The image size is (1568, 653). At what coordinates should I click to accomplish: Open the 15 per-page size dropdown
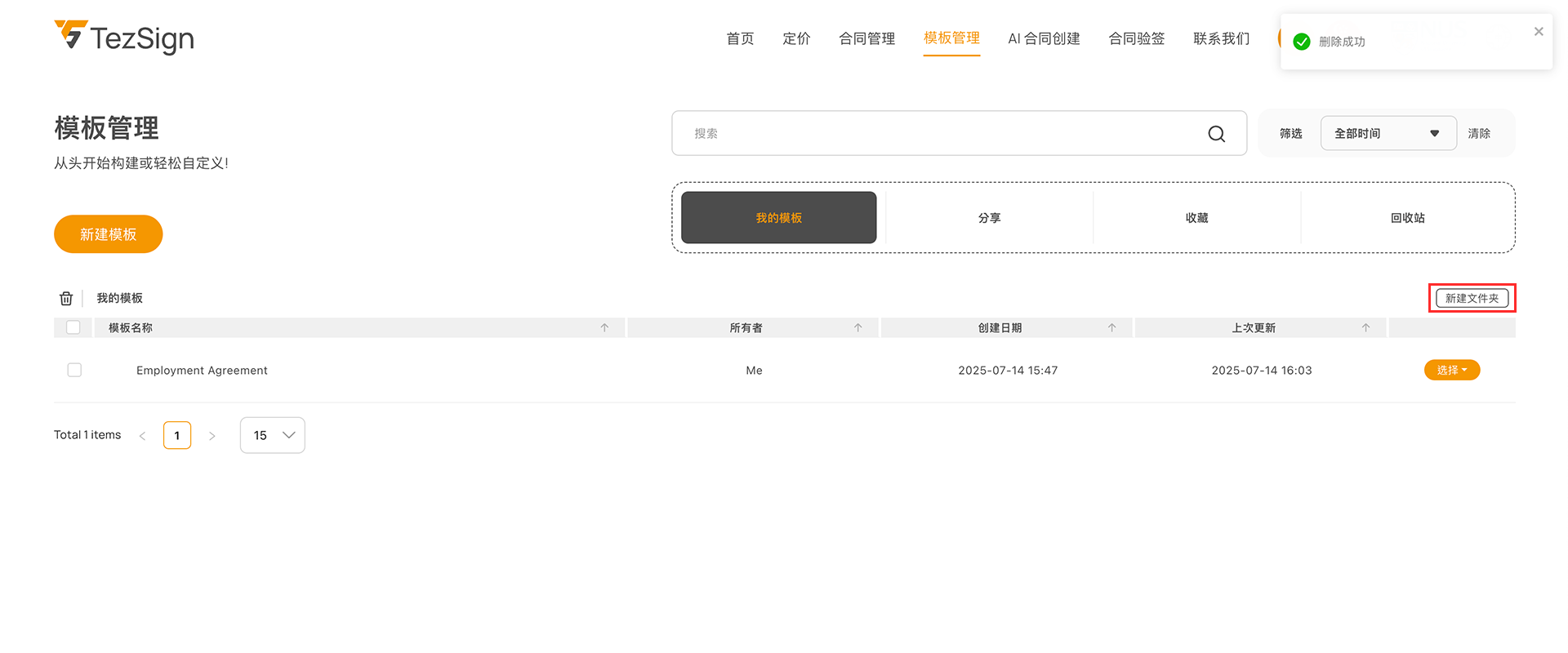coord(272,436)
